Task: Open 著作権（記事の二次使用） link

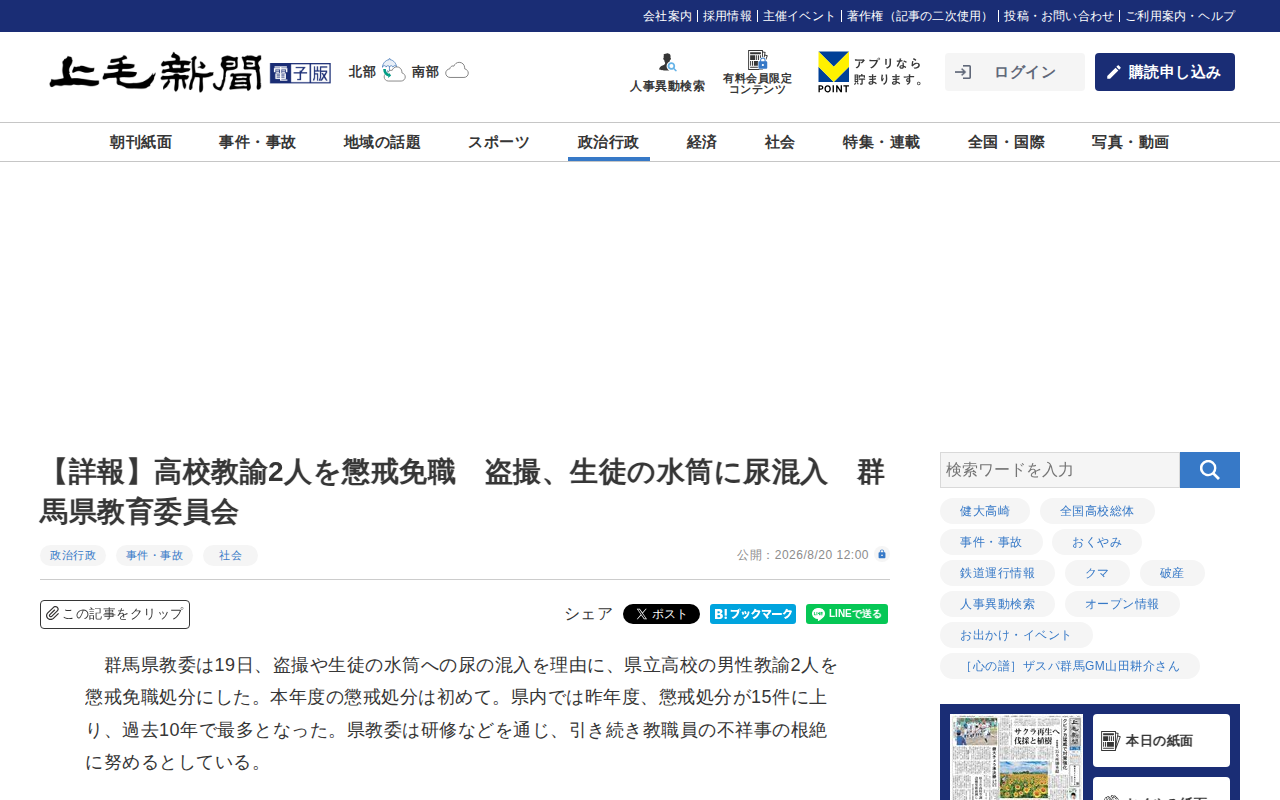Action: [920, 16]
